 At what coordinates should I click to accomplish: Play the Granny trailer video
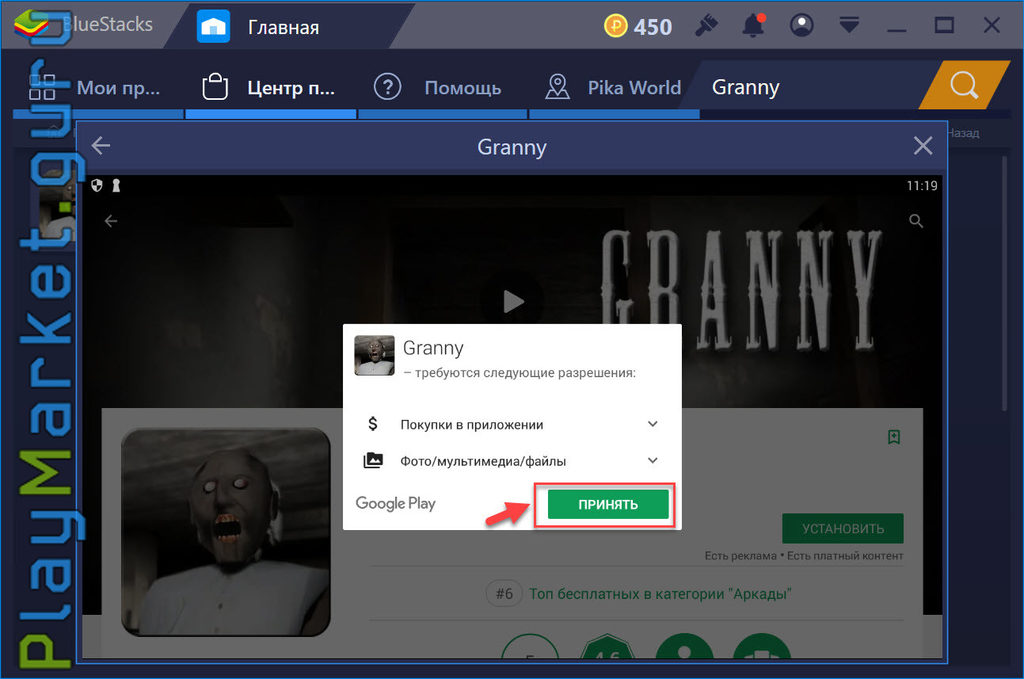pyautogui.click(x=513, y=302)
